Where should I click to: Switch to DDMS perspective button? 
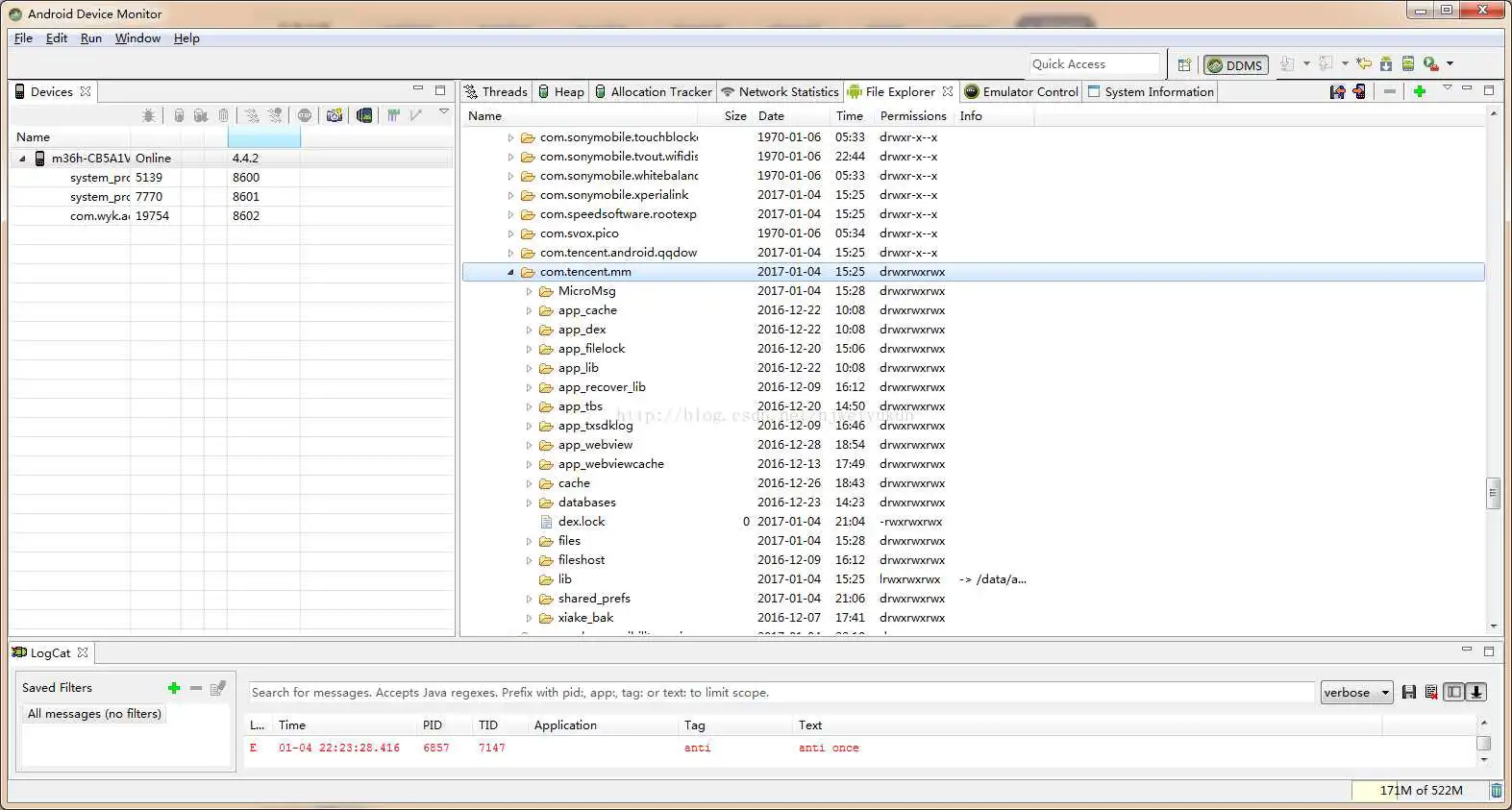coord(1235,65)
